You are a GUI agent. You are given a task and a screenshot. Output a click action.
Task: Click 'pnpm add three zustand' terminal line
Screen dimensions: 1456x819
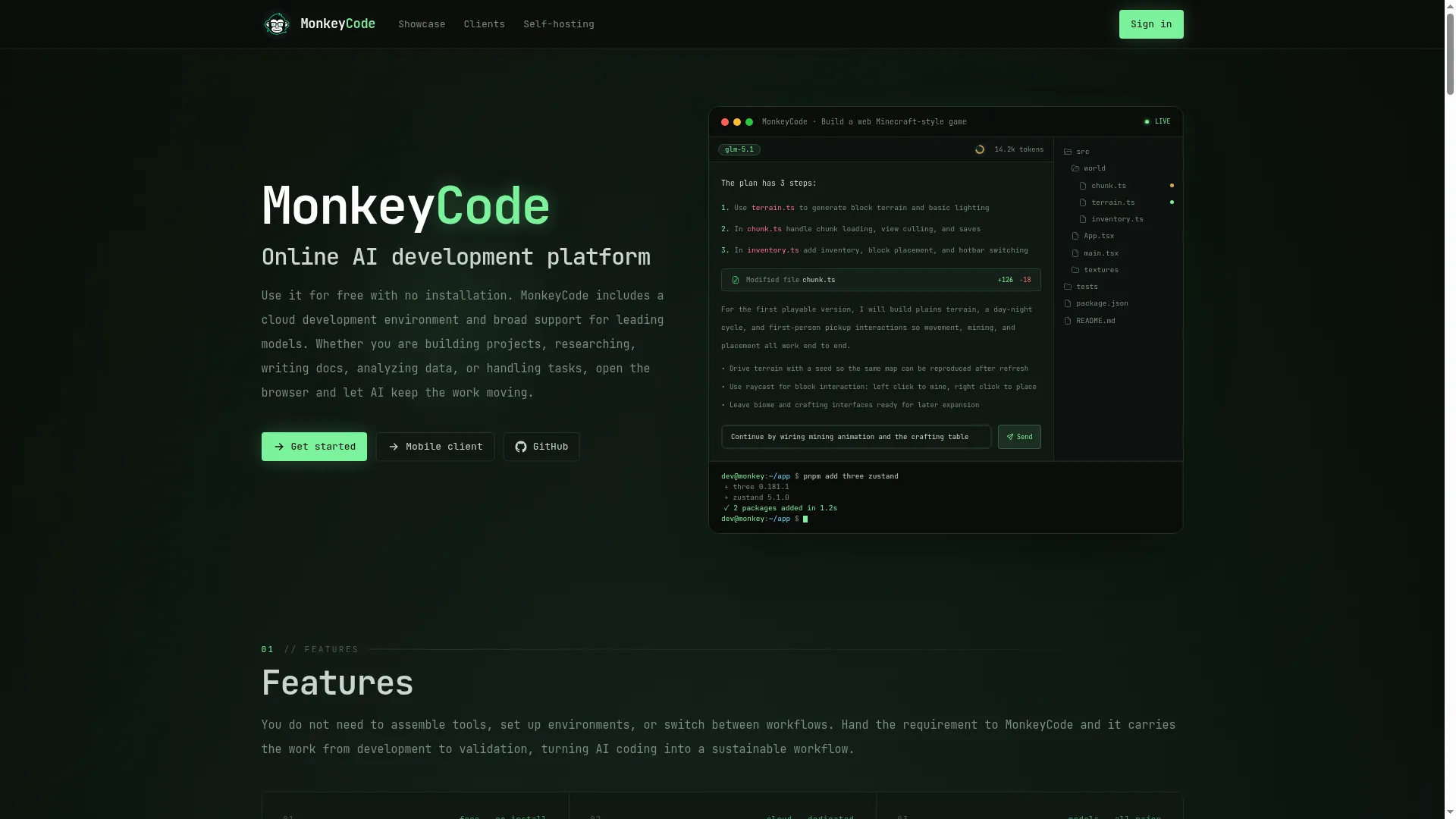tap(851, 476)
